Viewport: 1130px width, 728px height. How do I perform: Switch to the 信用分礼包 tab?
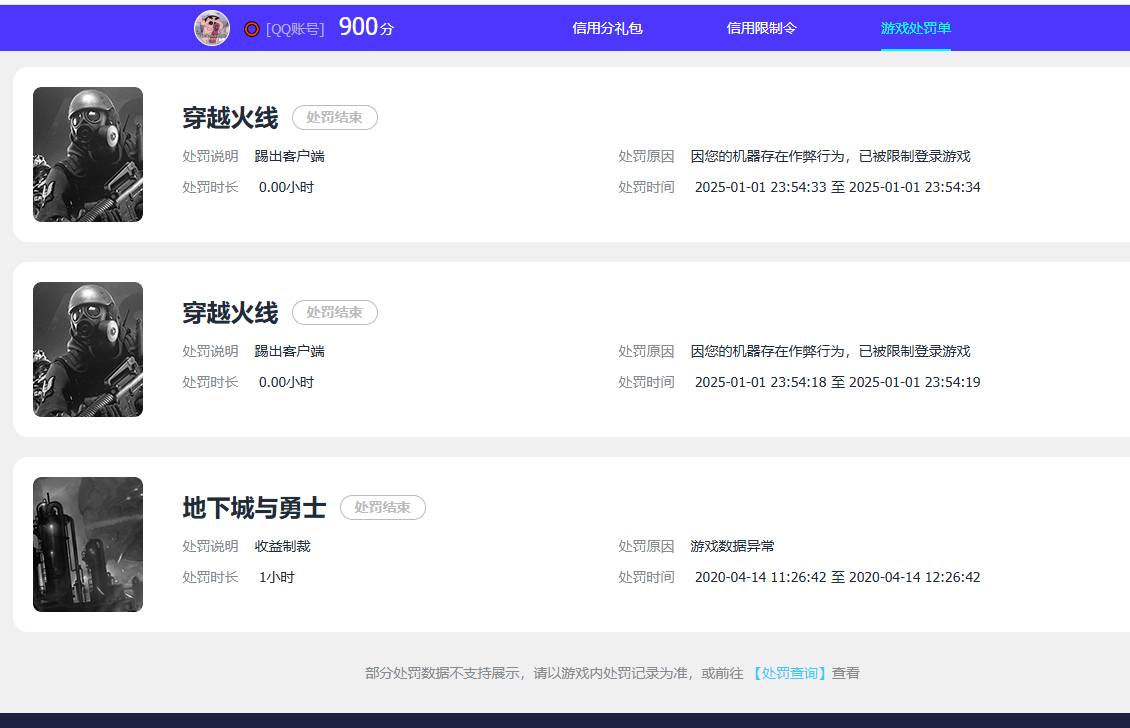(608, 28)
